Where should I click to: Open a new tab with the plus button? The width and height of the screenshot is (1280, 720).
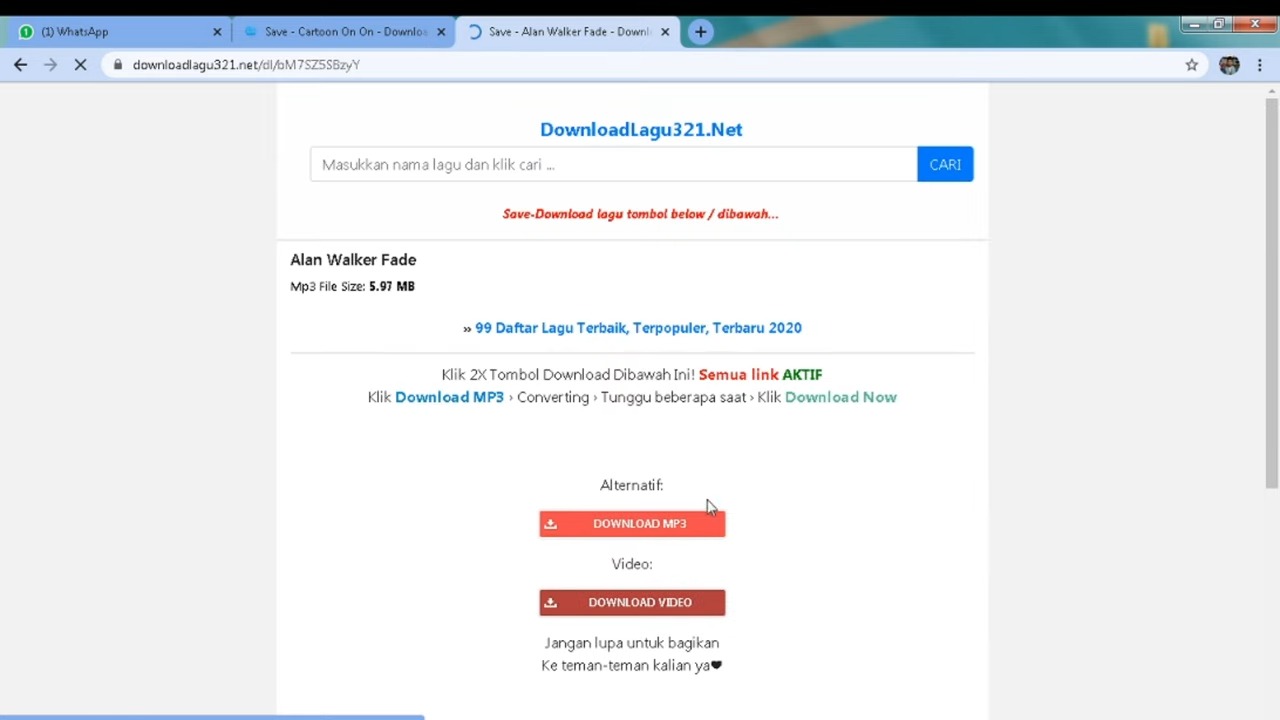[x=700, y=32]
